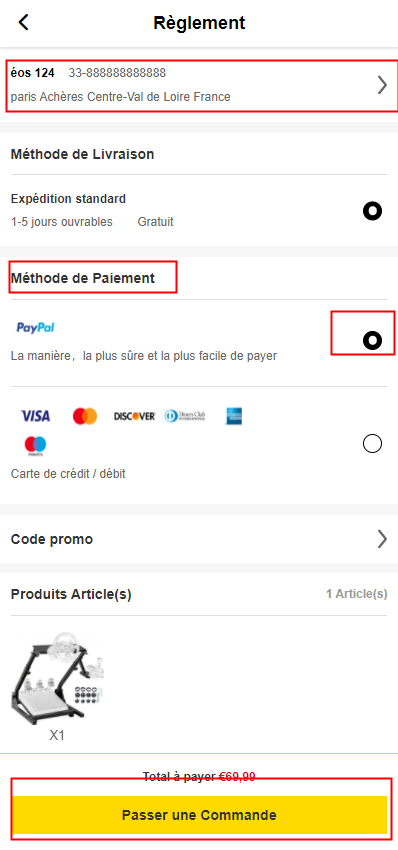Click the Diners Club logo
Viewport: 398px width, 850px height.
tap(185, 416)
